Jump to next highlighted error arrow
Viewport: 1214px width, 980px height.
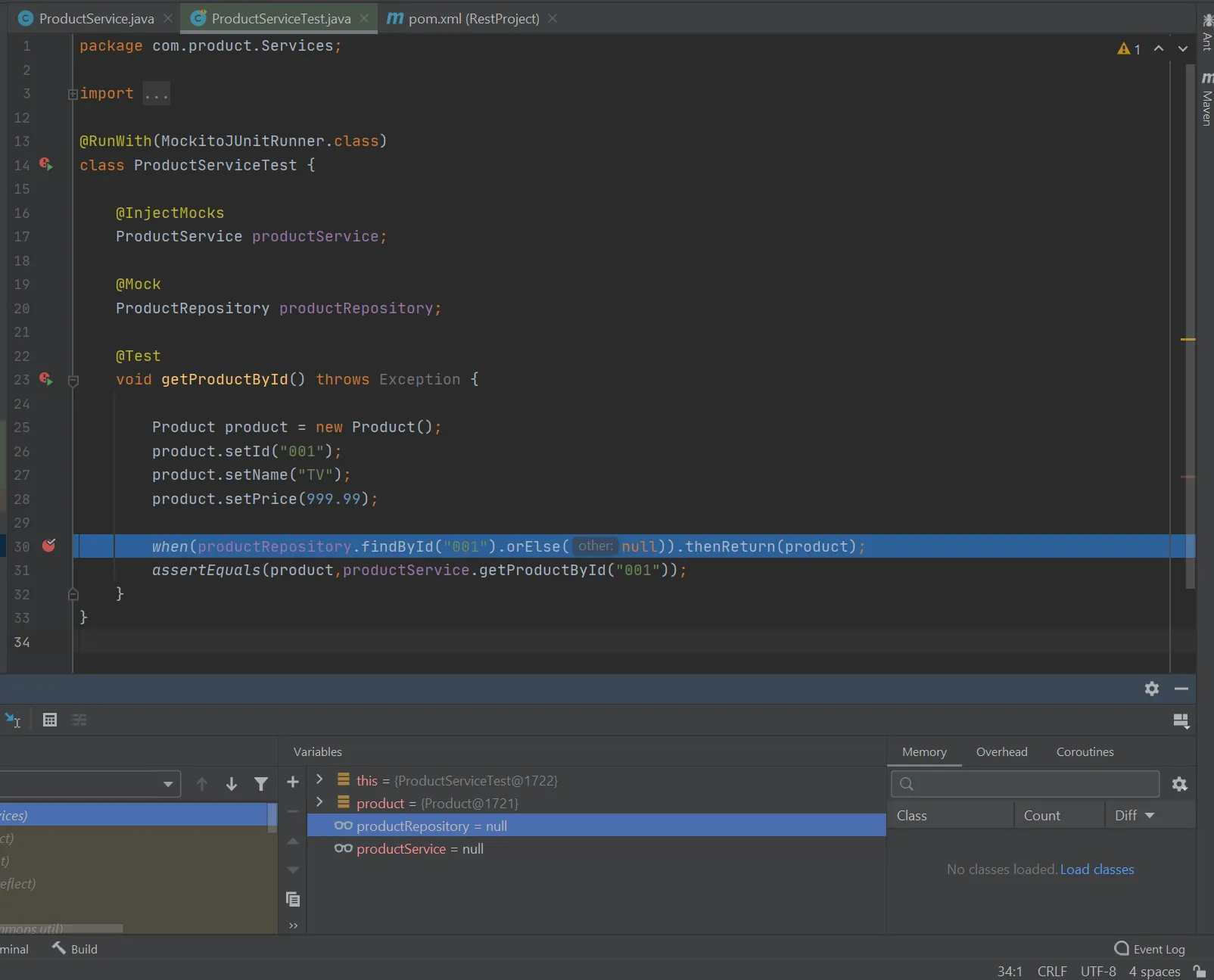pyautogui.click(x=1182, y=48)
